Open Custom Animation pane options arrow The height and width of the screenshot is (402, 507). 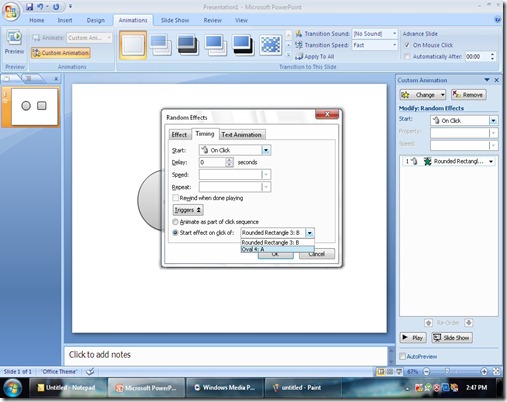487,80
